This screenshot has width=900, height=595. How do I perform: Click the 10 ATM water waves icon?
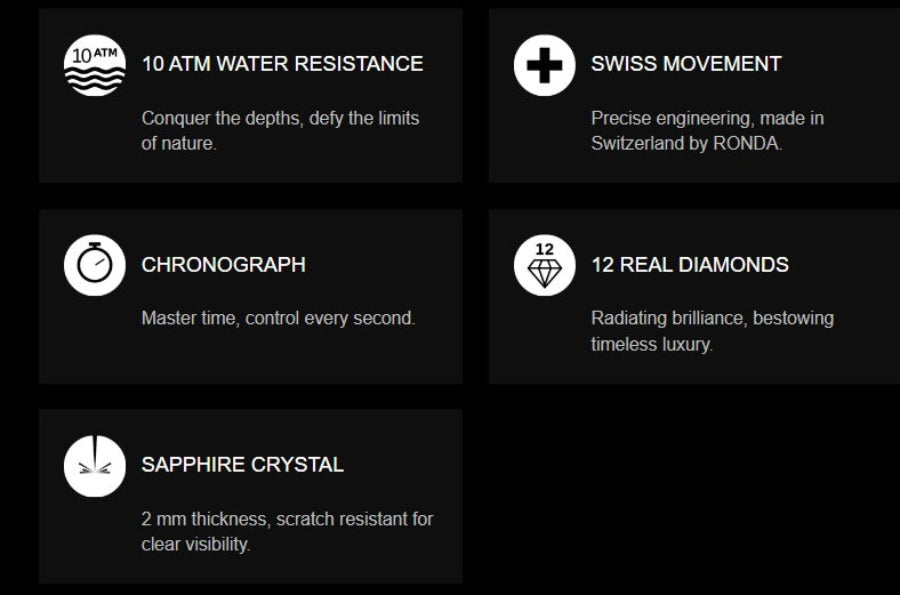[x=95, y=65]
